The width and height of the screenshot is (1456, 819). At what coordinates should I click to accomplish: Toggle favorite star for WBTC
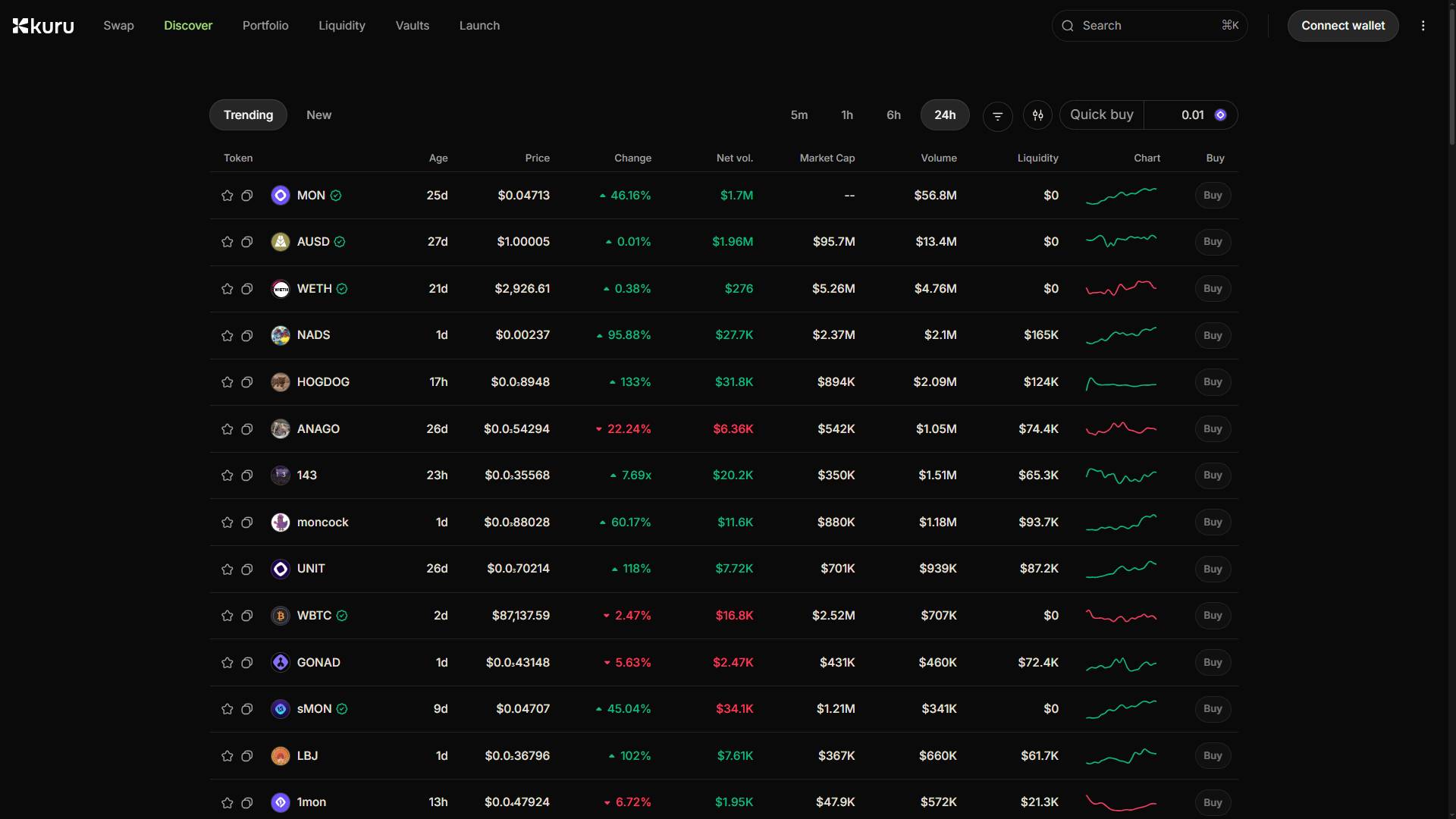[227, 616]
